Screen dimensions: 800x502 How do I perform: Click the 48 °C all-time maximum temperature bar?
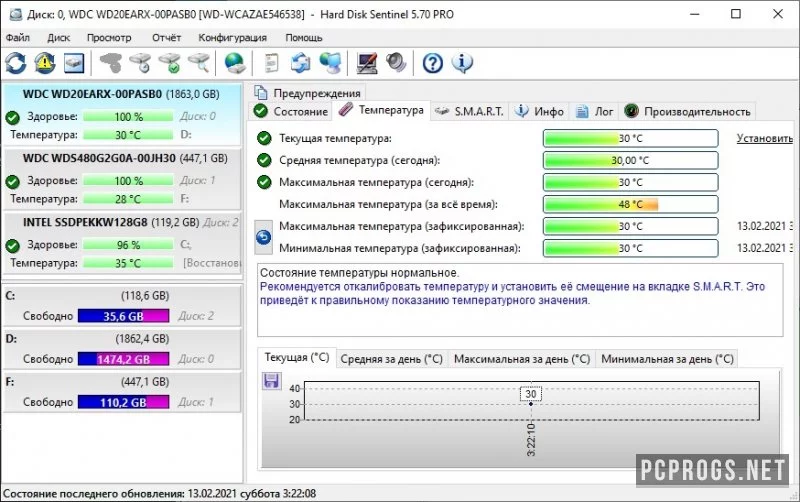click(x=631, y=204)
